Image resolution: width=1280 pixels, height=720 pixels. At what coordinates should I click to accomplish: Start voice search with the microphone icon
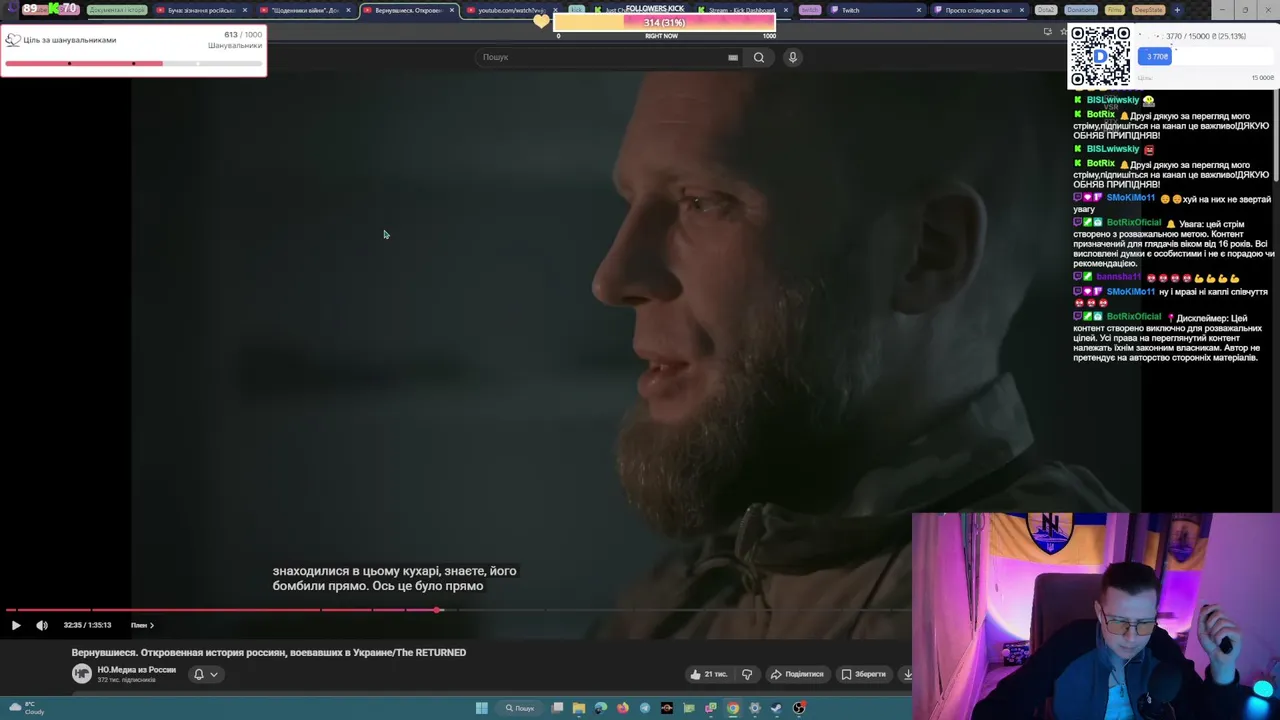(x=792, y=57)
